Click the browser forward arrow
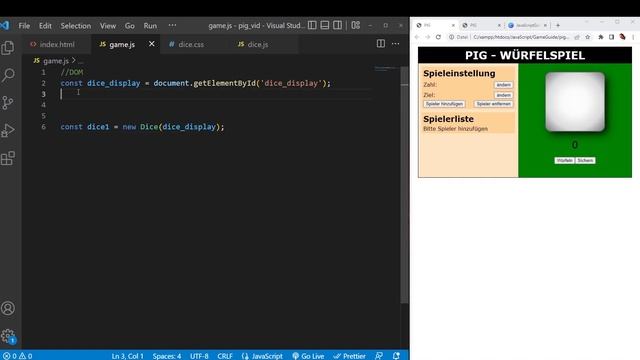 (x=427, y=37)
